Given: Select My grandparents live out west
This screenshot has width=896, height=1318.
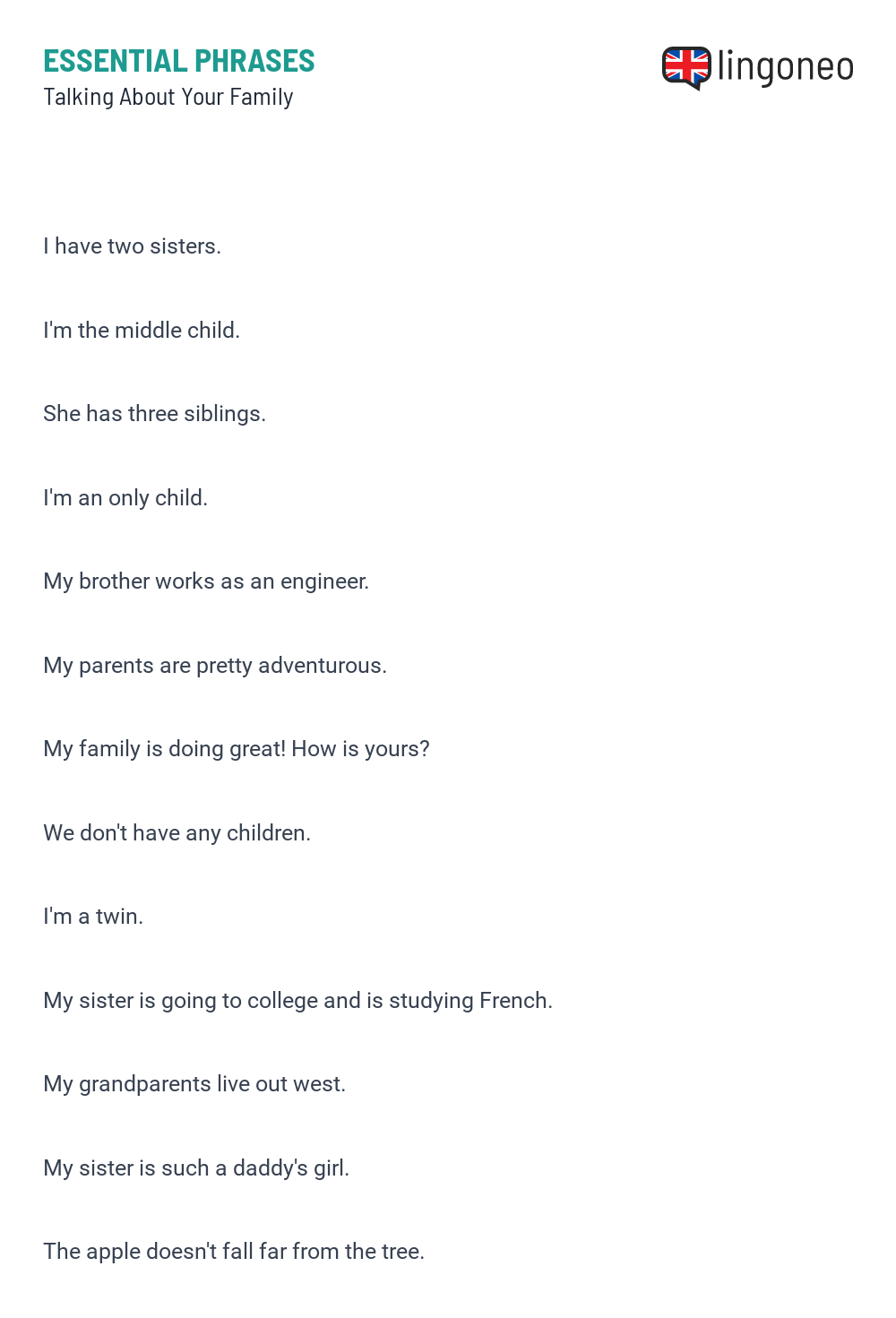Looking at the screenshot, I should [x=194, y=1084].
